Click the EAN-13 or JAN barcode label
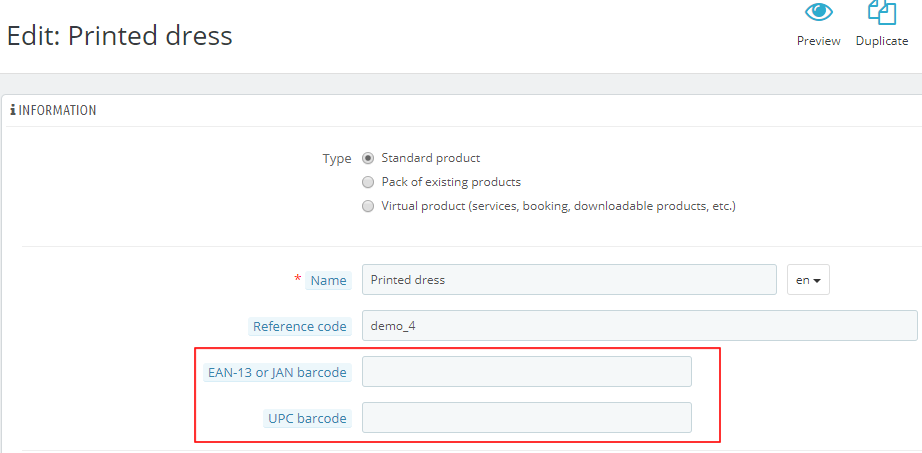This screenshot has height=453, width=922. (277, 372)
